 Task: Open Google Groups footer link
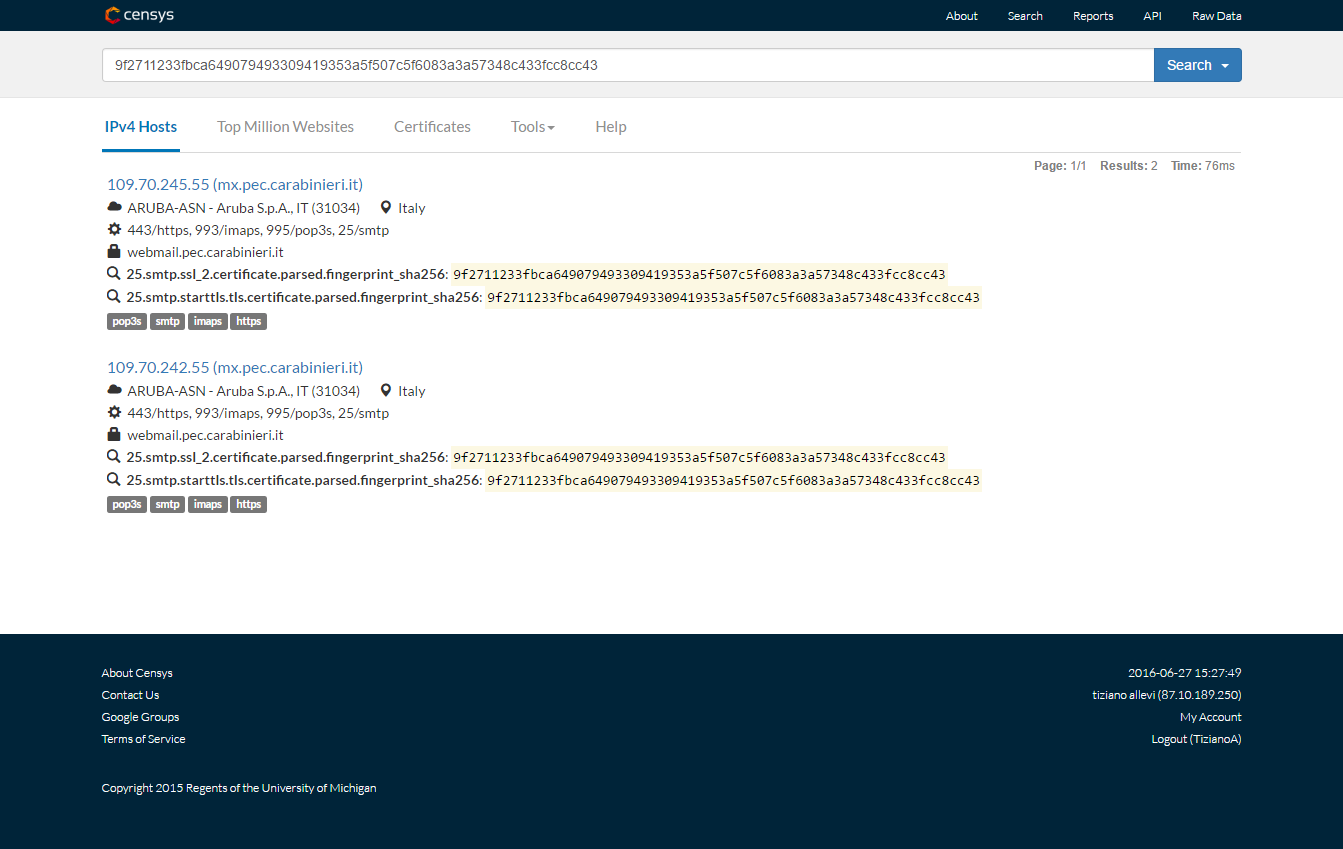tap(140, 717)
